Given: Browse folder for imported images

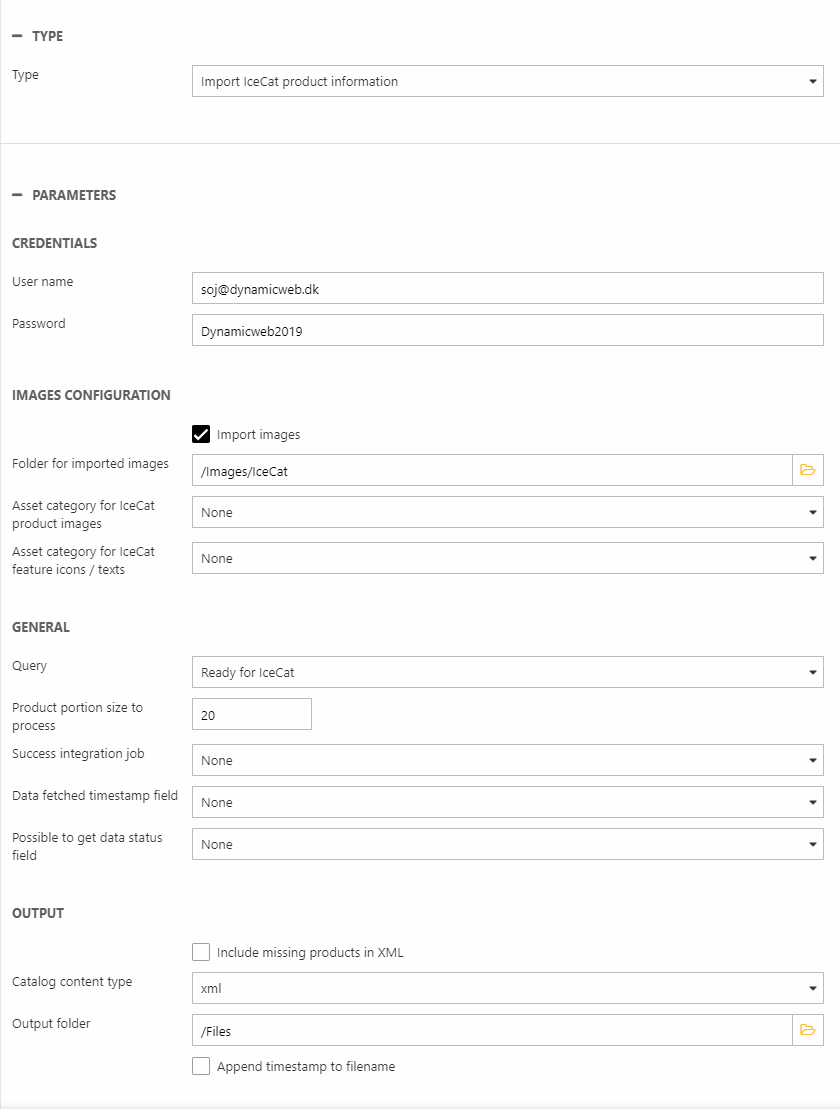Looking at the screenshot, I should point(808,470).
